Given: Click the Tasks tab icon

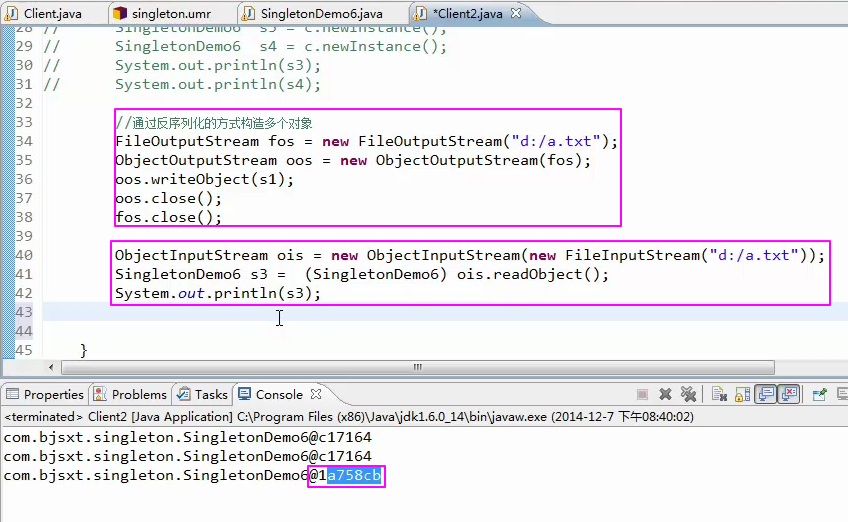Looking at the screenshot, I should pos(183,394).
